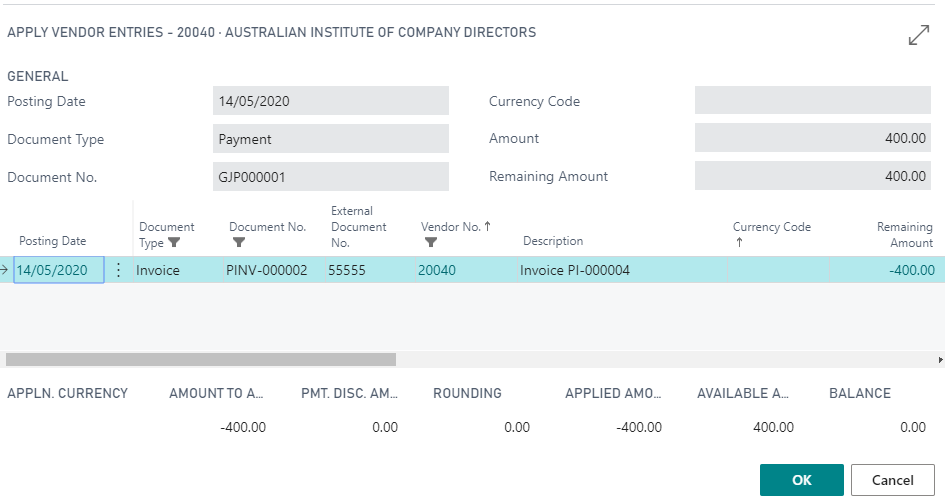This screenshot has width=945, height=500.
Task: Click the horizontal scrollbar thumb
Action: point(200,359)
